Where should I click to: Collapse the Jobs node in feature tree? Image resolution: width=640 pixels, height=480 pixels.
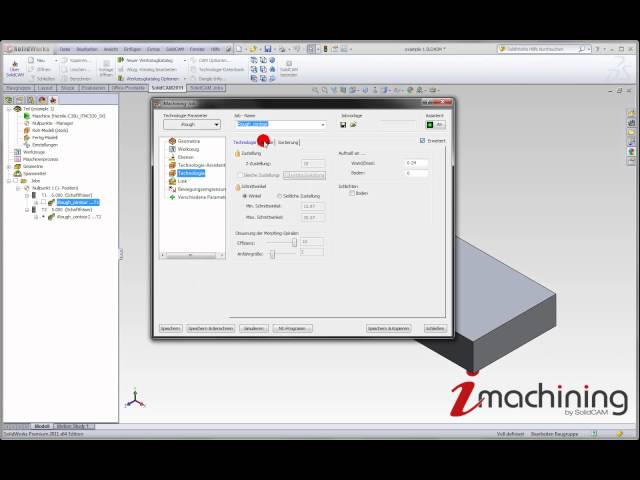click(x=9, y=181)
